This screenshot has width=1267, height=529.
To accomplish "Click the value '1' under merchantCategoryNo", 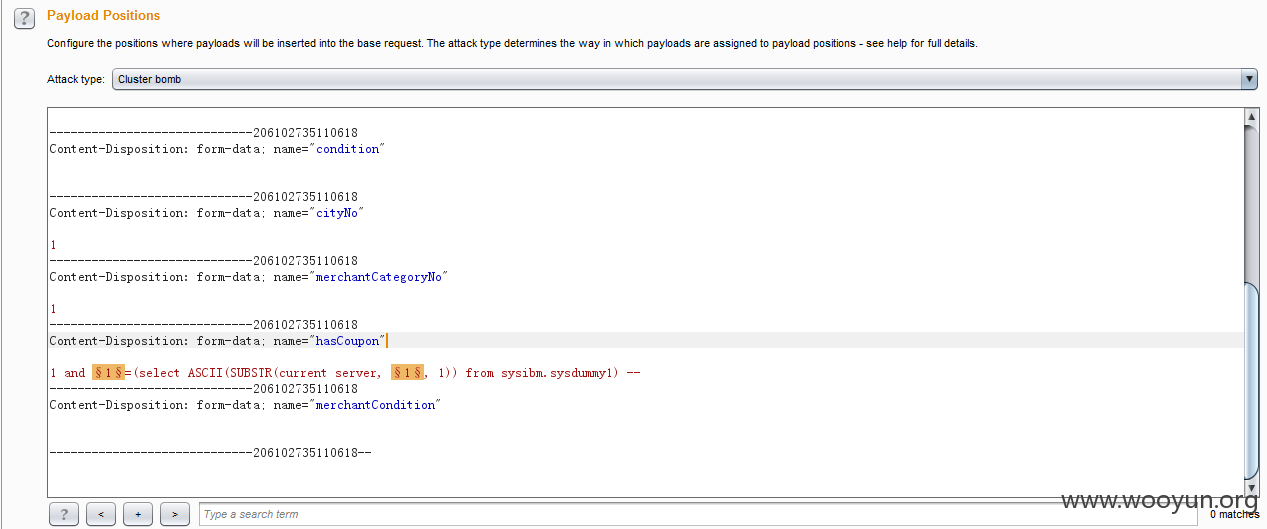I will (53, 309).
